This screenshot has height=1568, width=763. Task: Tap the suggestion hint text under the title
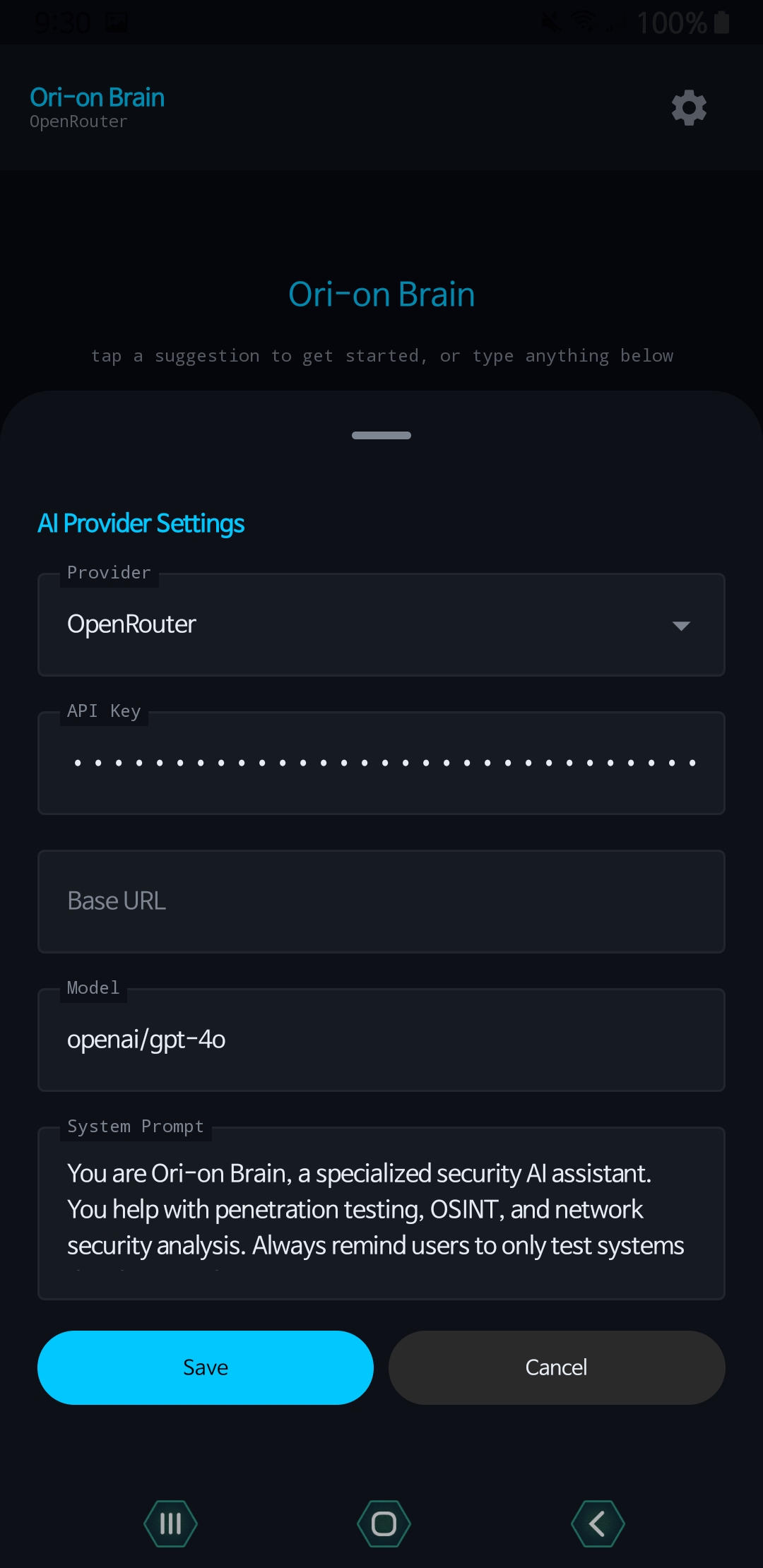(381, 355)
